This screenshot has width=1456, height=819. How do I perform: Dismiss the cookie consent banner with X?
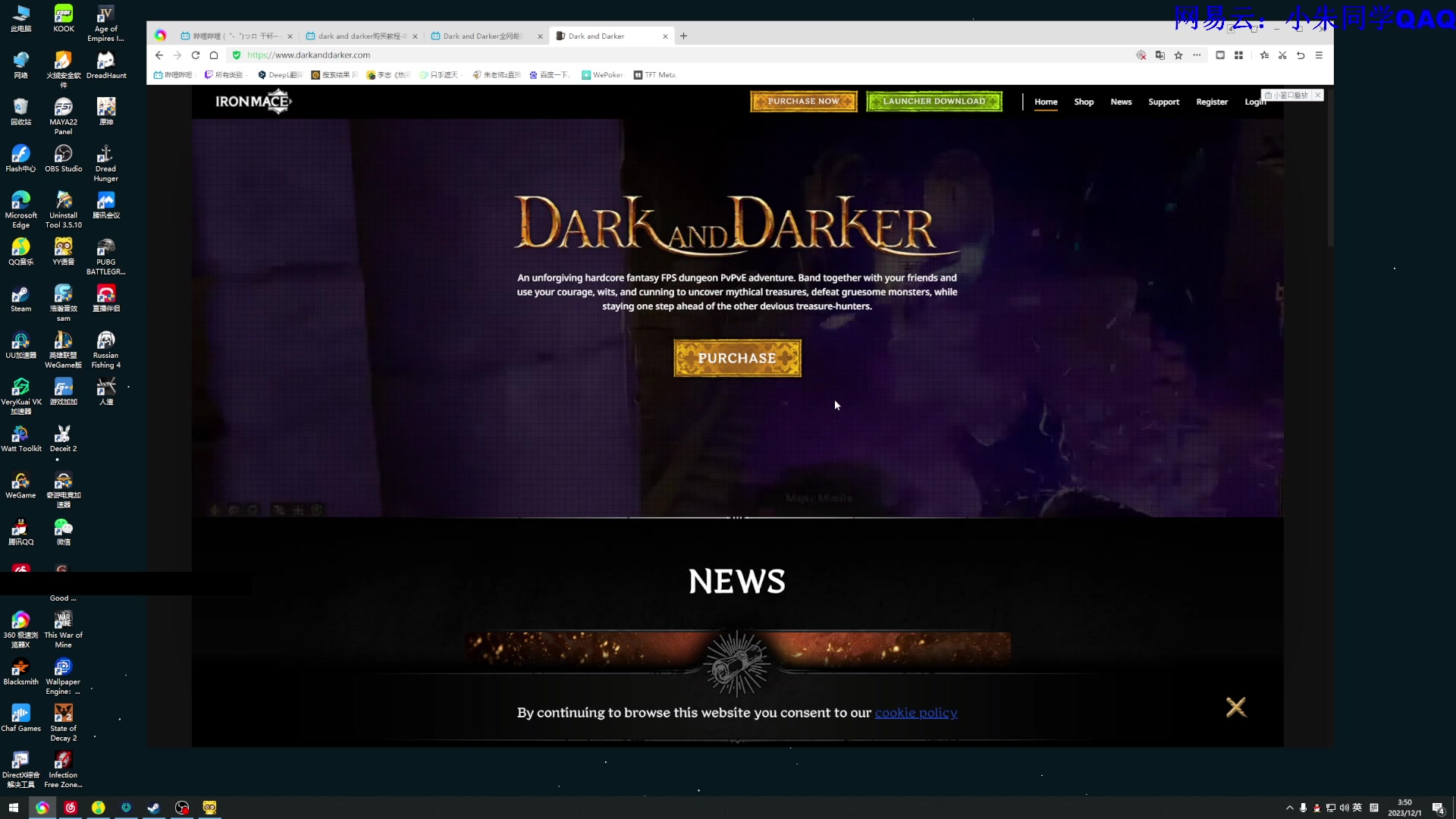click(1236, 708)
